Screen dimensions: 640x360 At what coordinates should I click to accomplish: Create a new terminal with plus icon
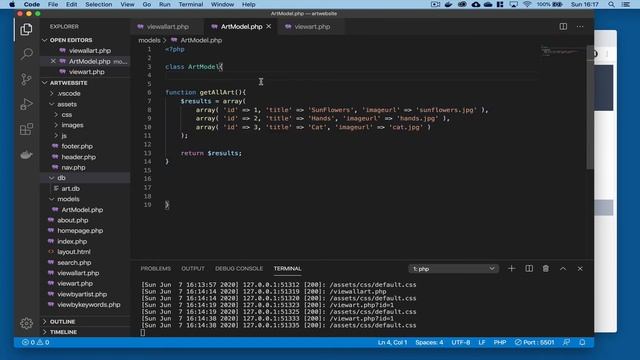pos(511,269)
